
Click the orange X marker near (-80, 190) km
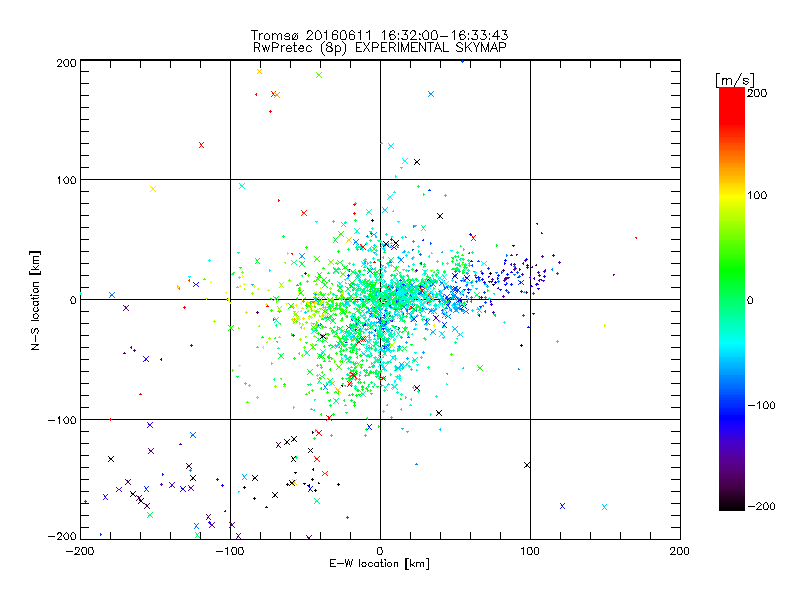pos(259,71)
